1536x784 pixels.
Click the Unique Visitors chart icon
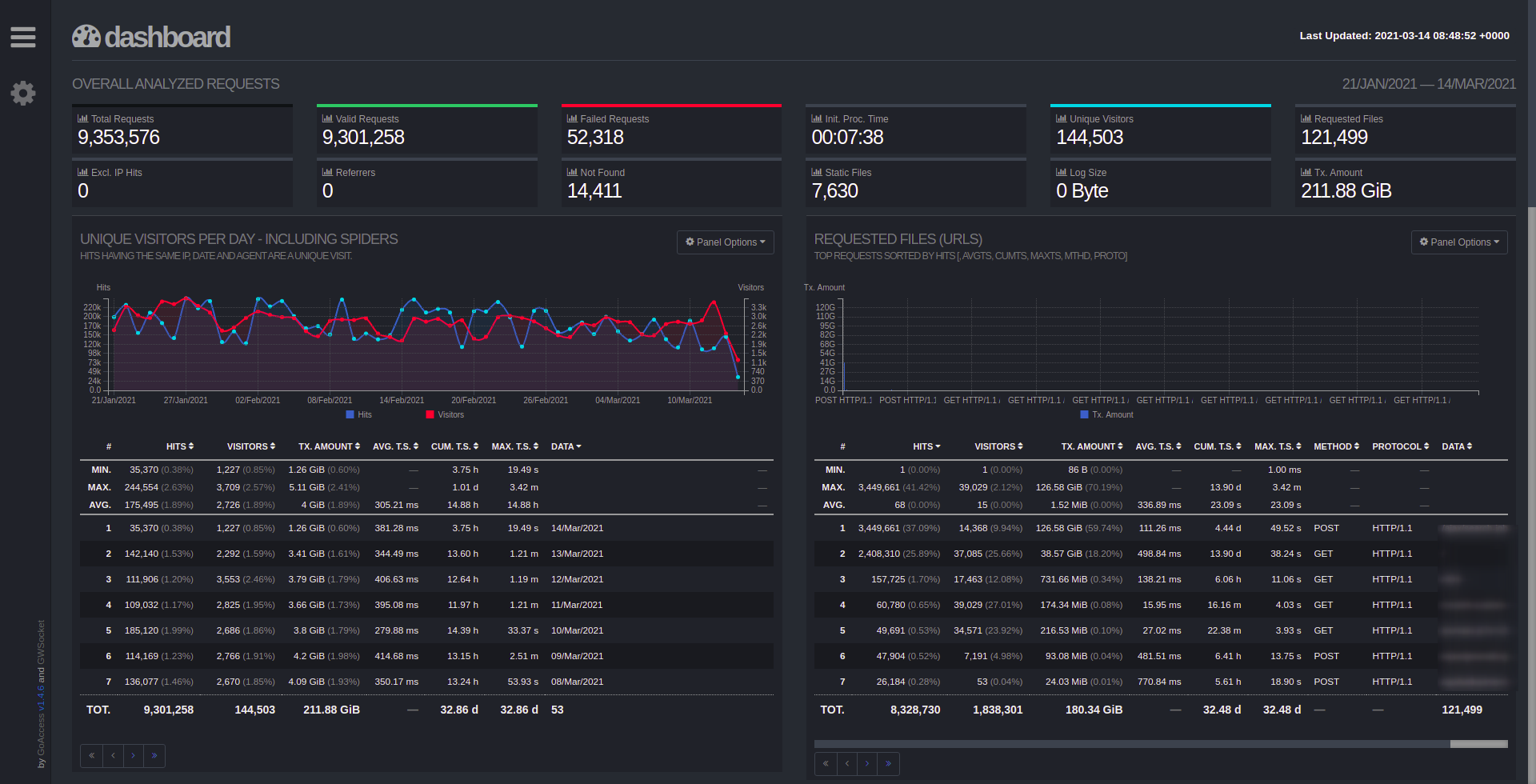tap(1062, 118)
